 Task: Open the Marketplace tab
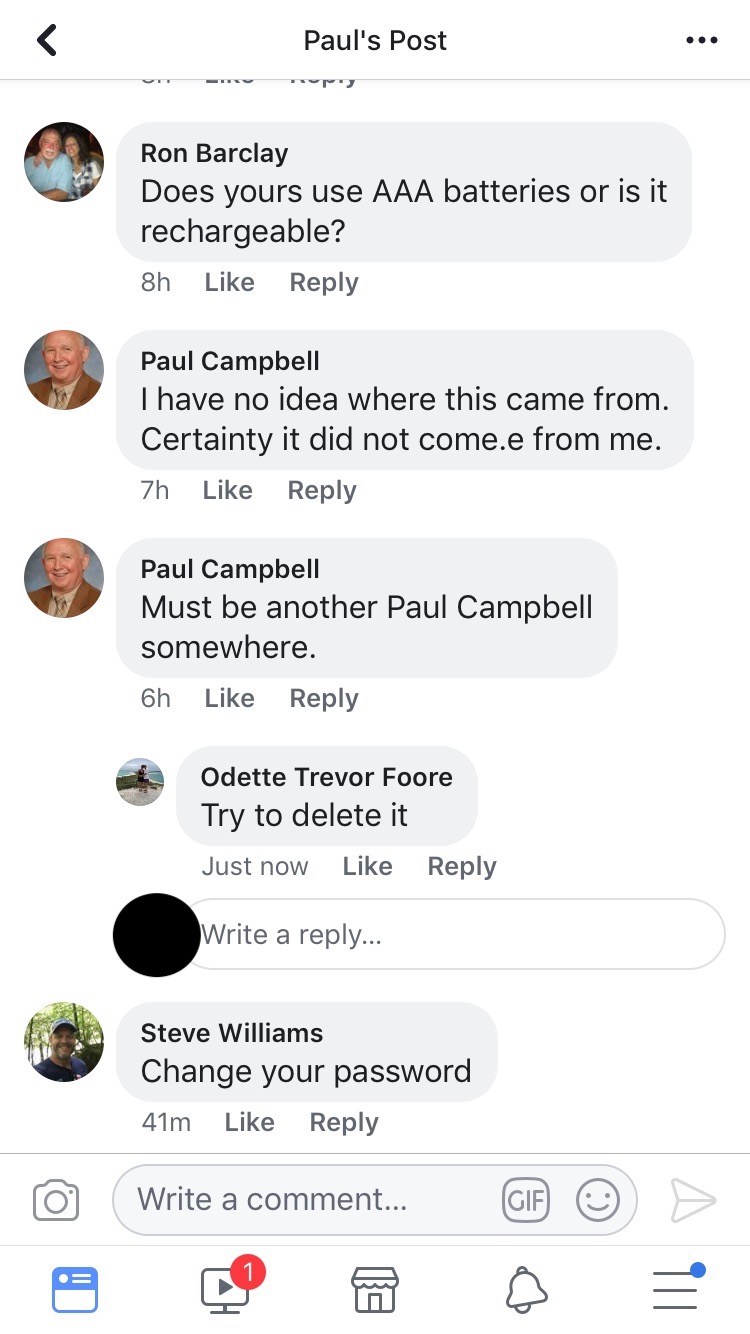click(x=375, y=1290)
